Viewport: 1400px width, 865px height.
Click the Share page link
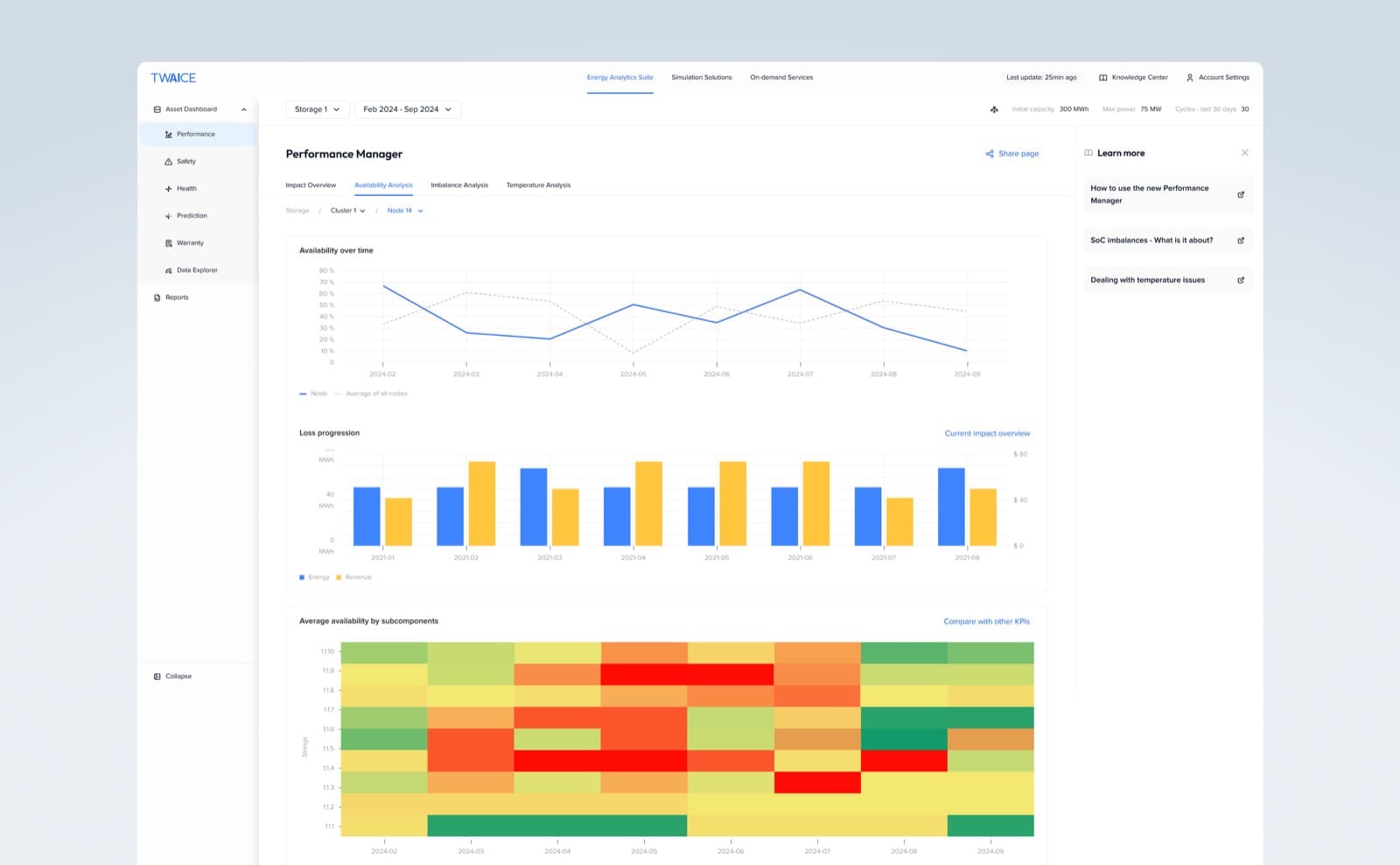coord(1012,154)
